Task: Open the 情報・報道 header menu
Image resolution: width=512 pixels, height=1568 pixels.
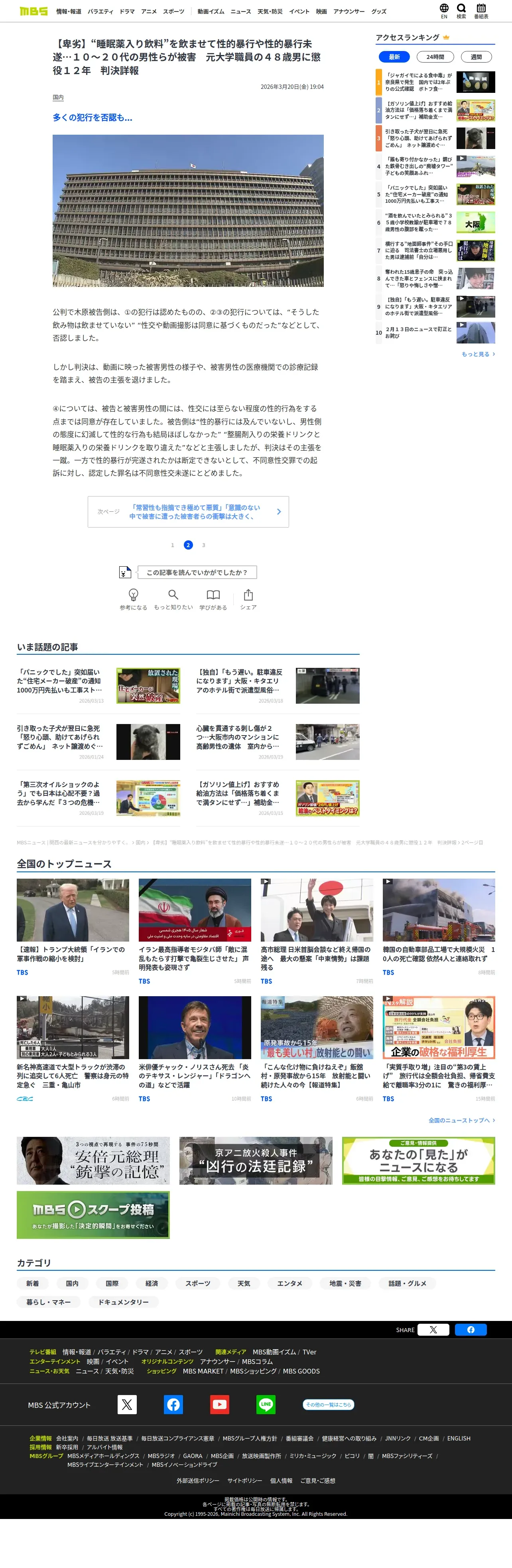Action: 69,12
